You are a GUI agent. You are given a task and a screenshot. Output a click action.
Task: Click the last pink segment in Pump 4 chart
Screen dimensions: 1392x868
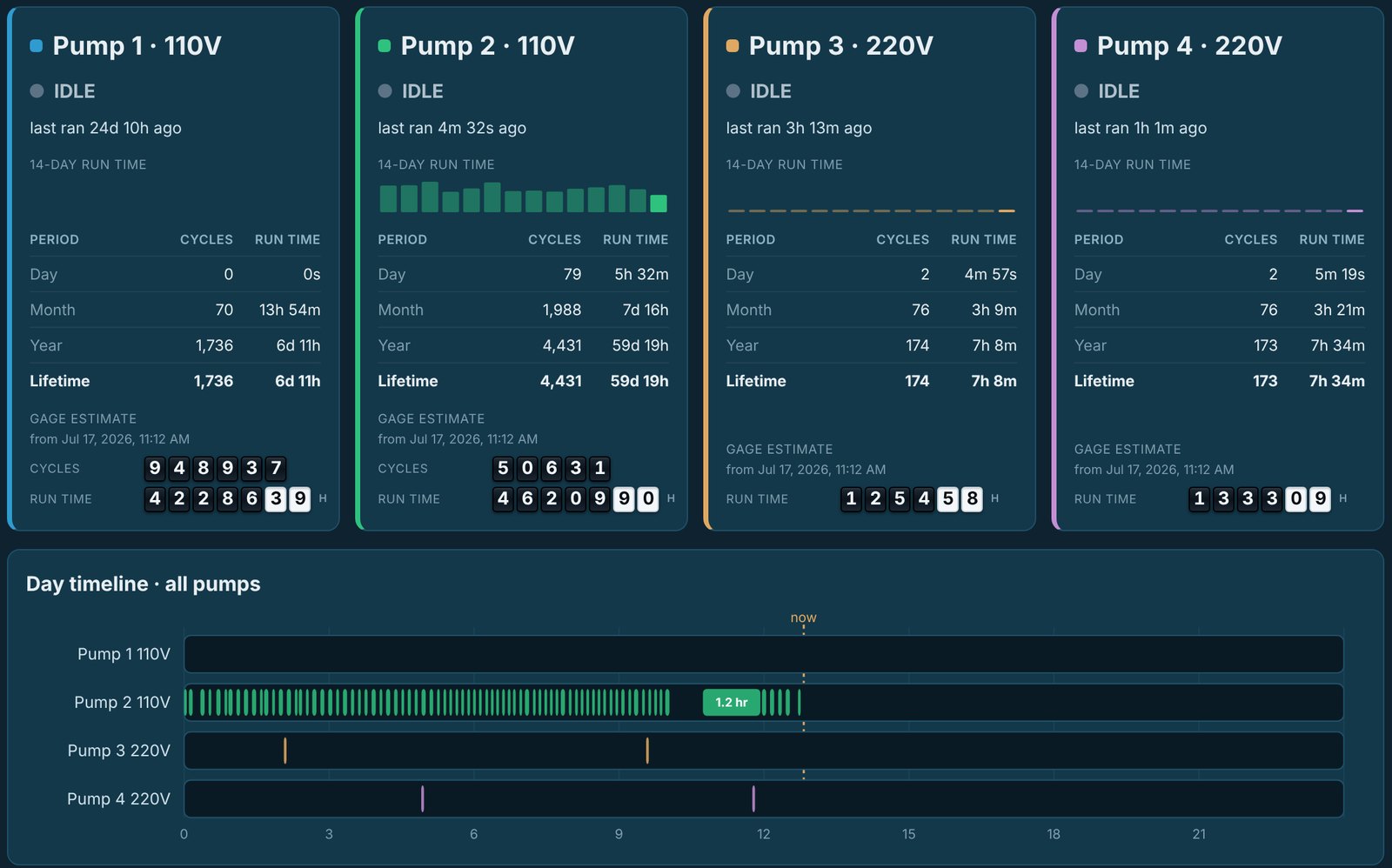[1355, 210]
